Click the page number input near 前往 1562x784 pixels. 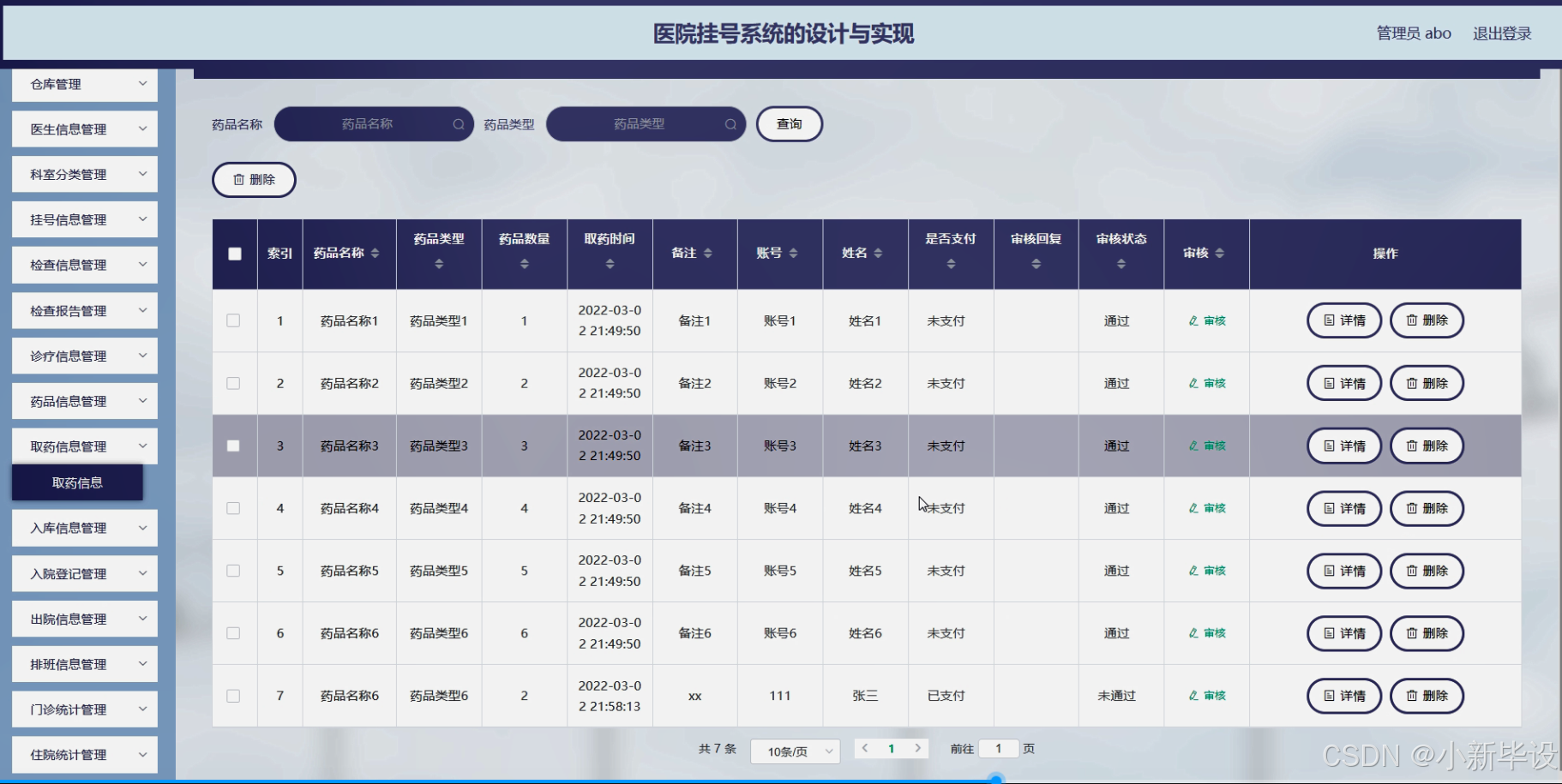pyautogui.click(x=998, y=748)
